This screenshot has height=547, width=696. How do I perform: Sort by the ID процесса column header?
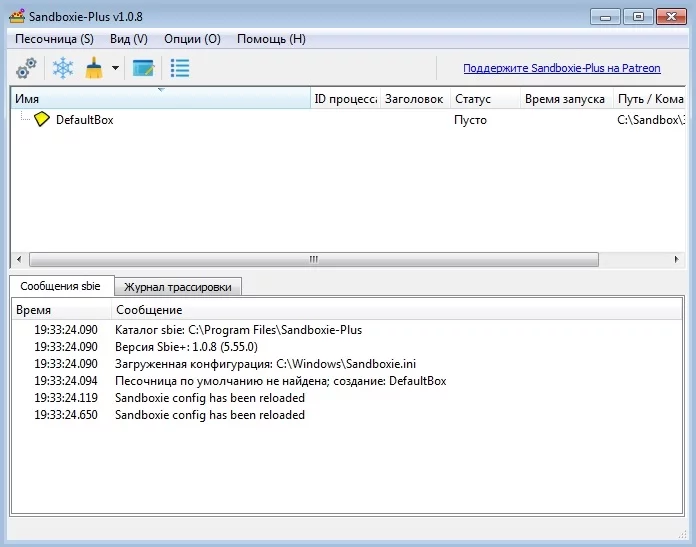345,98
